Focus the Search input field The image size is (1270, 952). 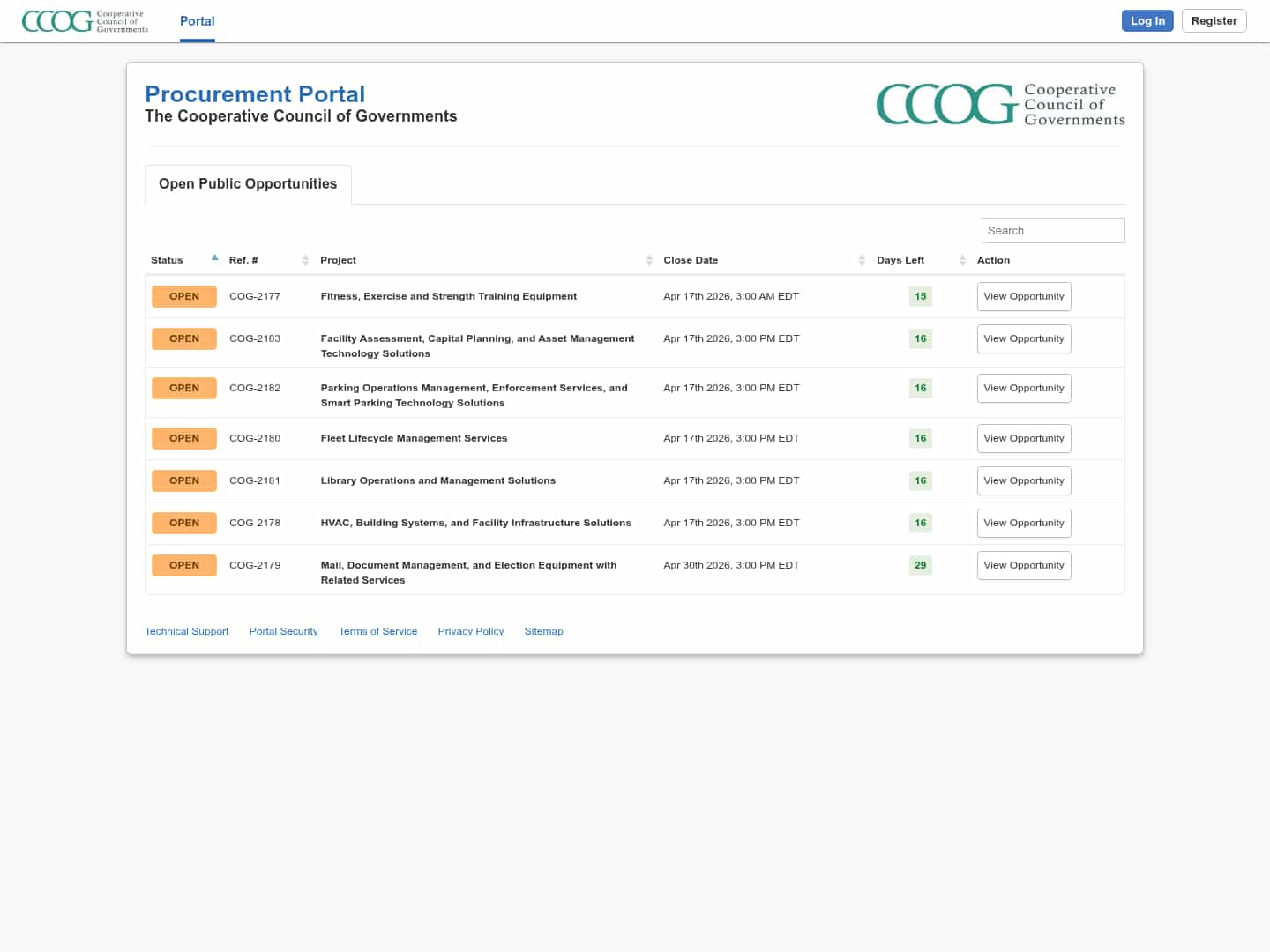(1052, 231)
